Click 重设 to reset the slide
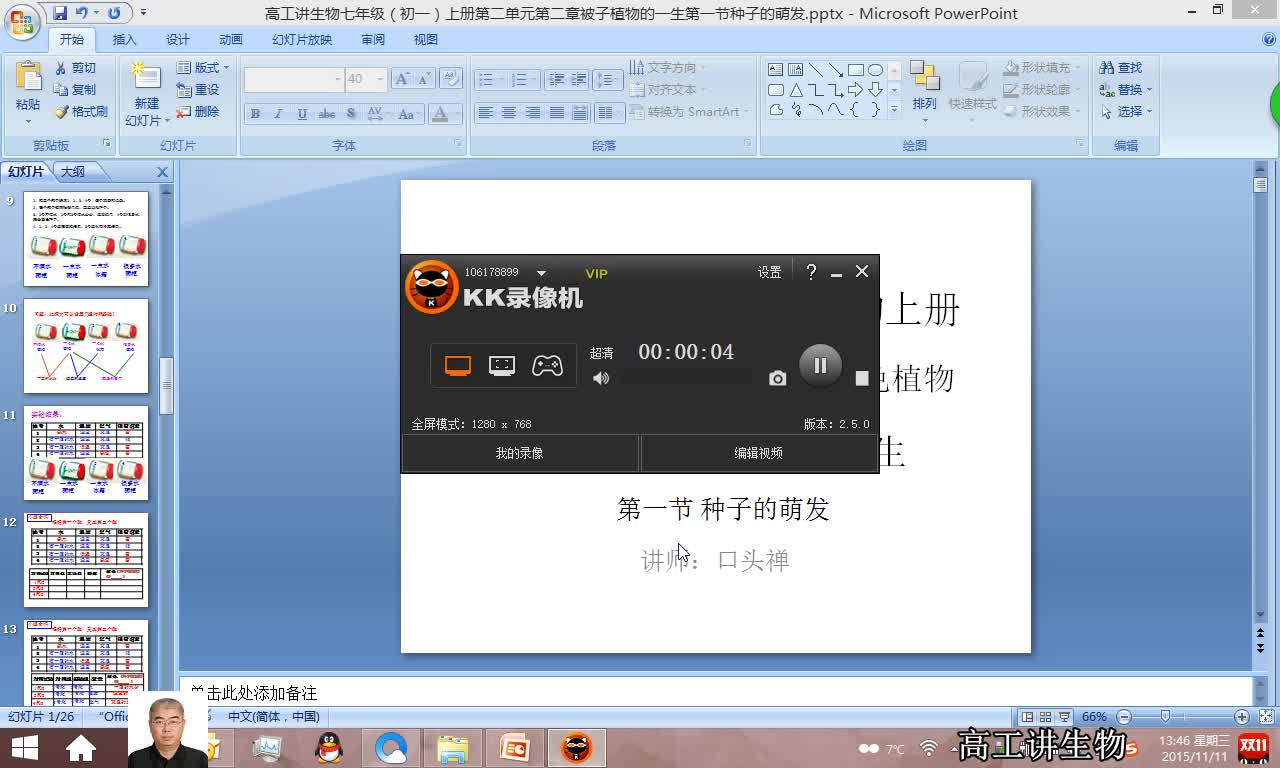 pyautogui.click(x=198, y=89)
